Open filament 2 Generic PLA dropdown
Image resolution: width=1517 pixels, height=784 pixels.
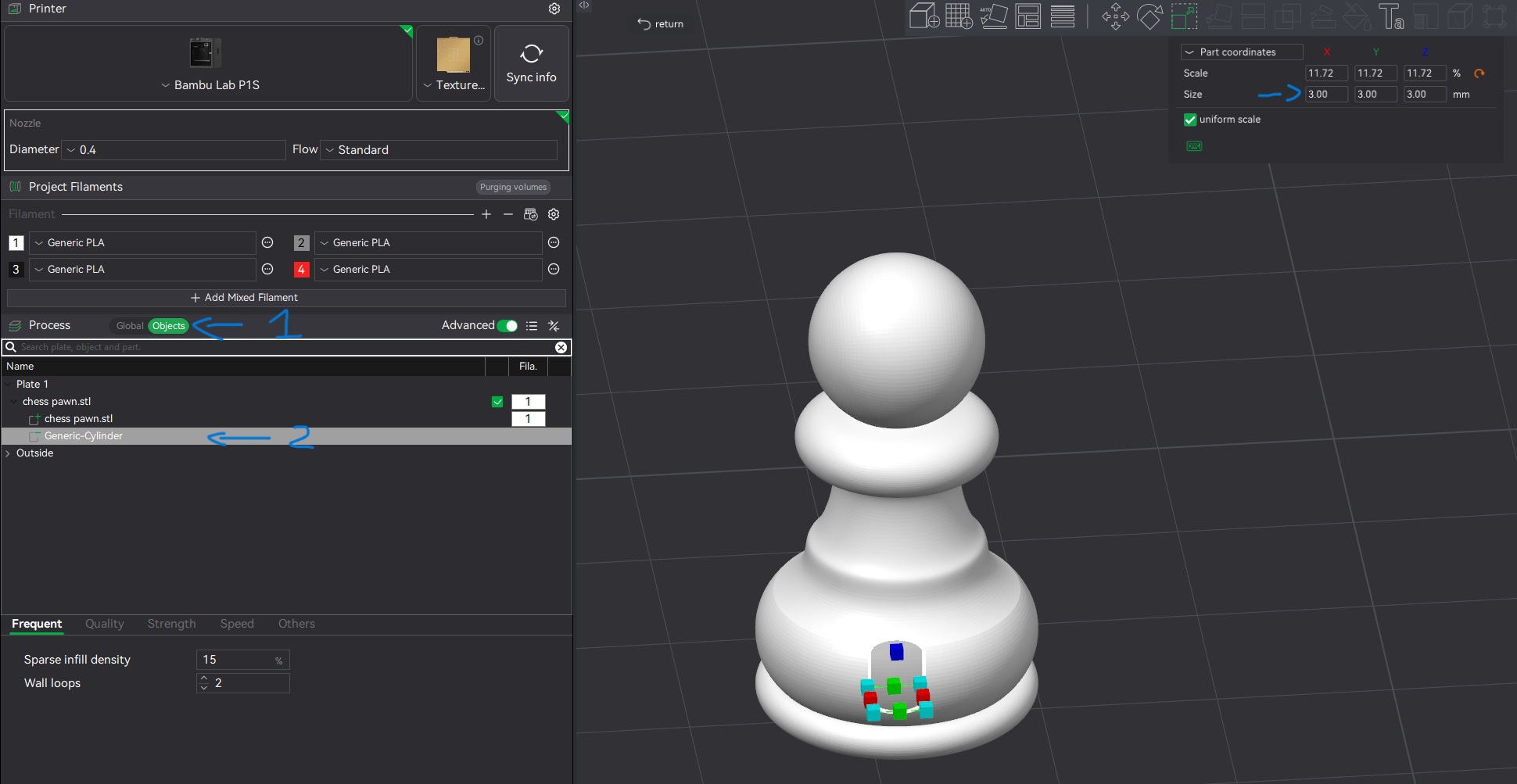coord(428,243)
